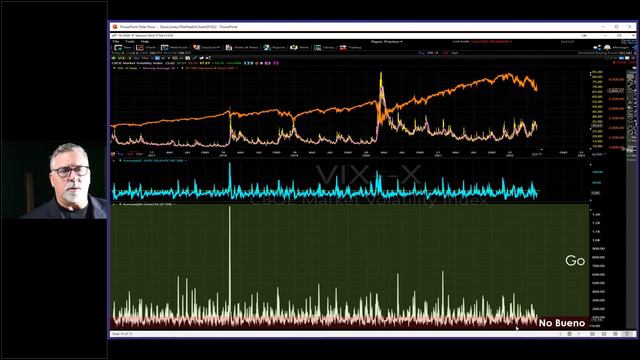Expand the SP-500 comparison legend dropdown
Viewport: 640px width, 360px height.
click(210, 68)
